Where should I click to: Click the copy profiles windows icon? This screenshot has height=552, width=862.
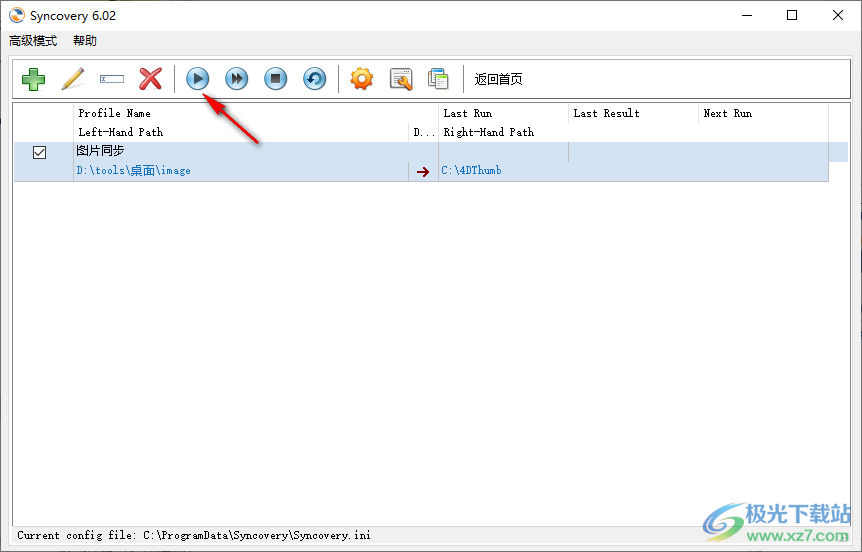pyautogui.click(x=439, y=79)
